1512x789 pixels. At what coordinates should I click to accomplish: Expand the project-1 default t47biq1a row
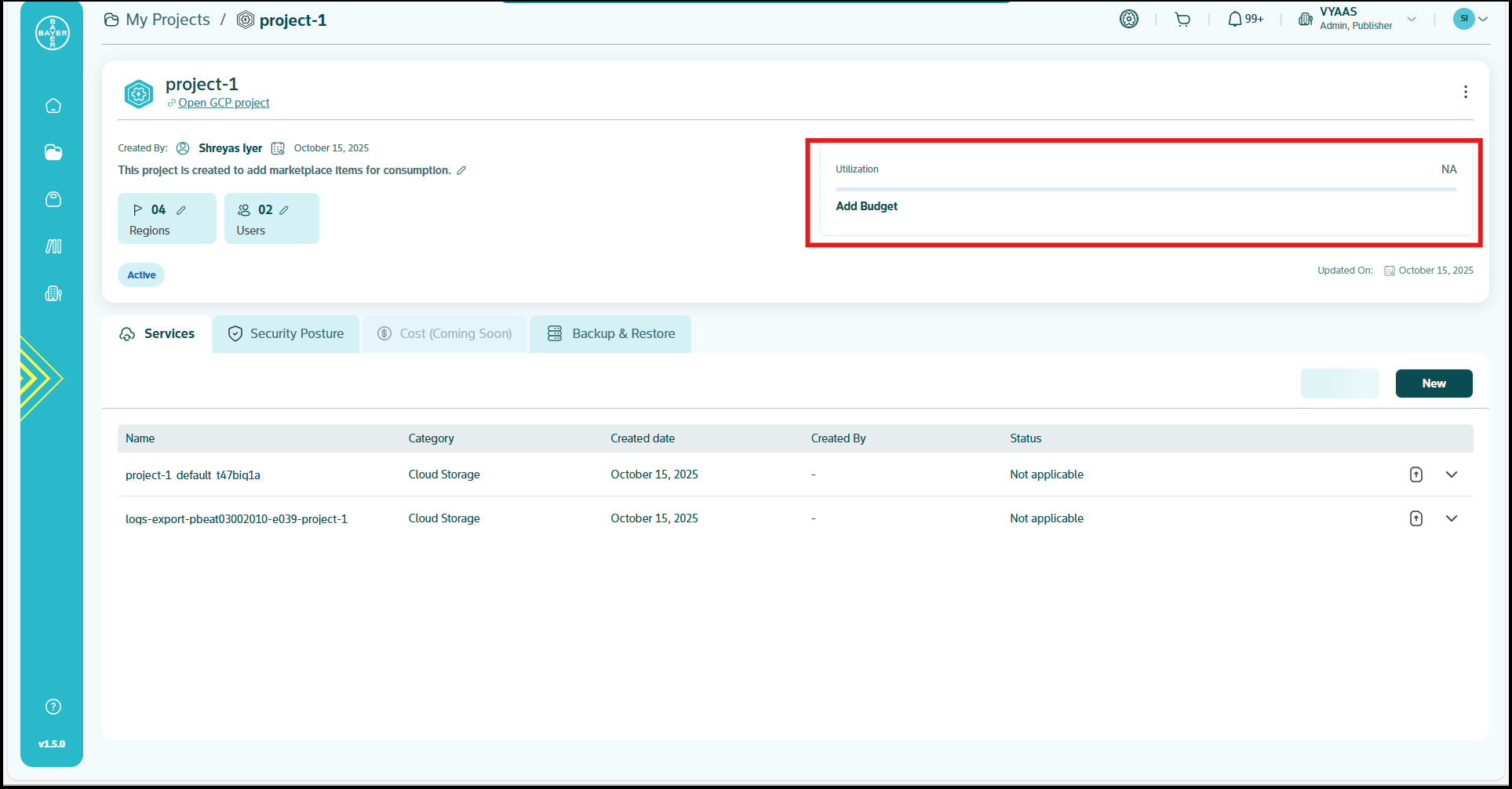click(1451, 474)
